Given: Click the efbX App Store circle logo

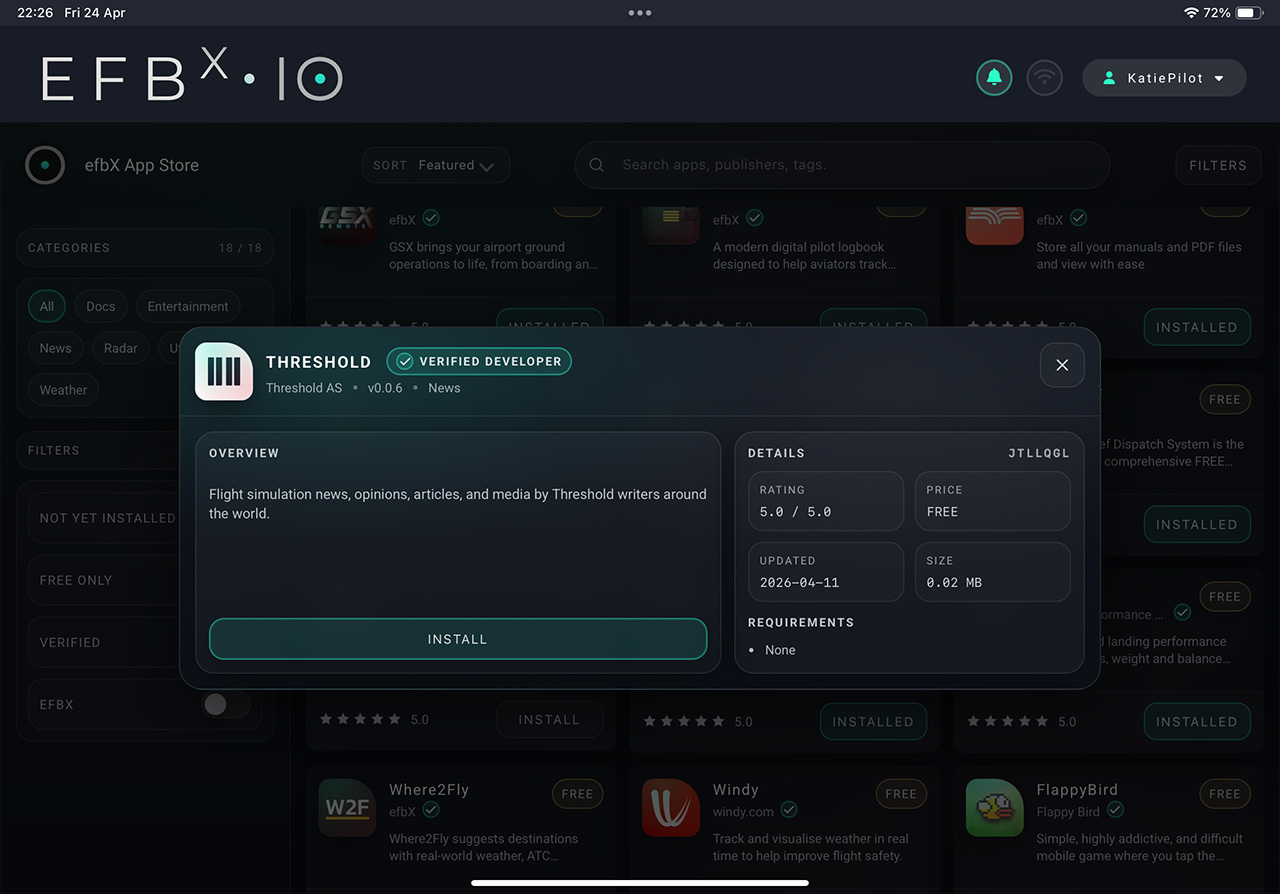Looking at the screenshot, I should (x=45, y=165).
